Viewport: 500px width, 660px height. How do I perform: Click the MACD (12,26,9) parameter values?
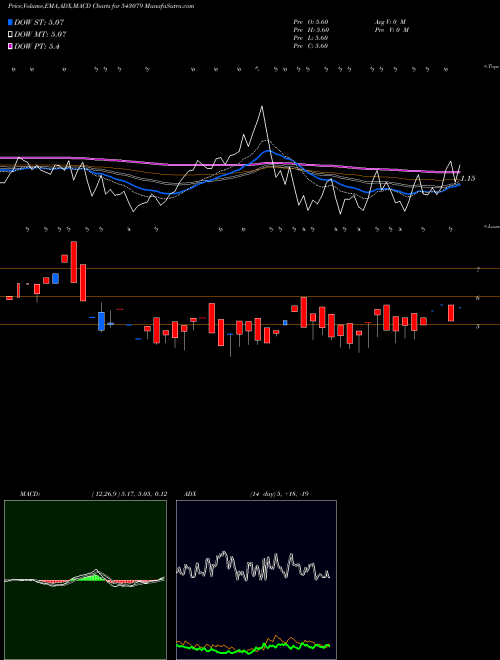(x=129, y=494)
